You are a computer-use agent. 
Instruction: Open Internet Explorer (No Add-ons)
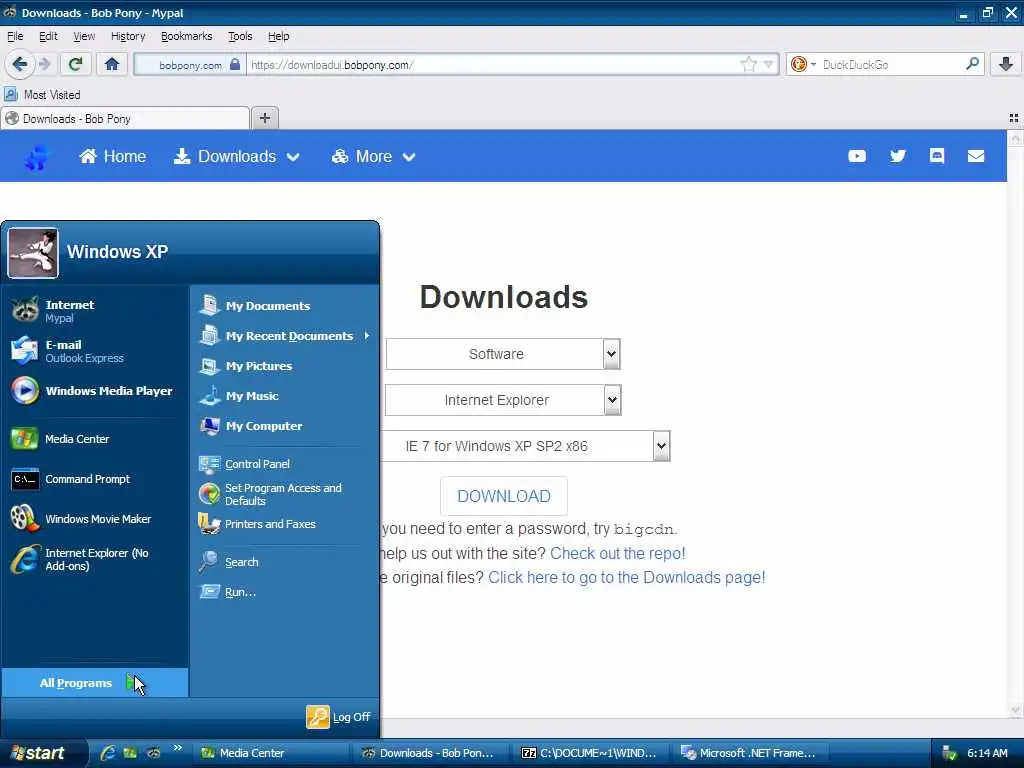[x=95, y=560]
